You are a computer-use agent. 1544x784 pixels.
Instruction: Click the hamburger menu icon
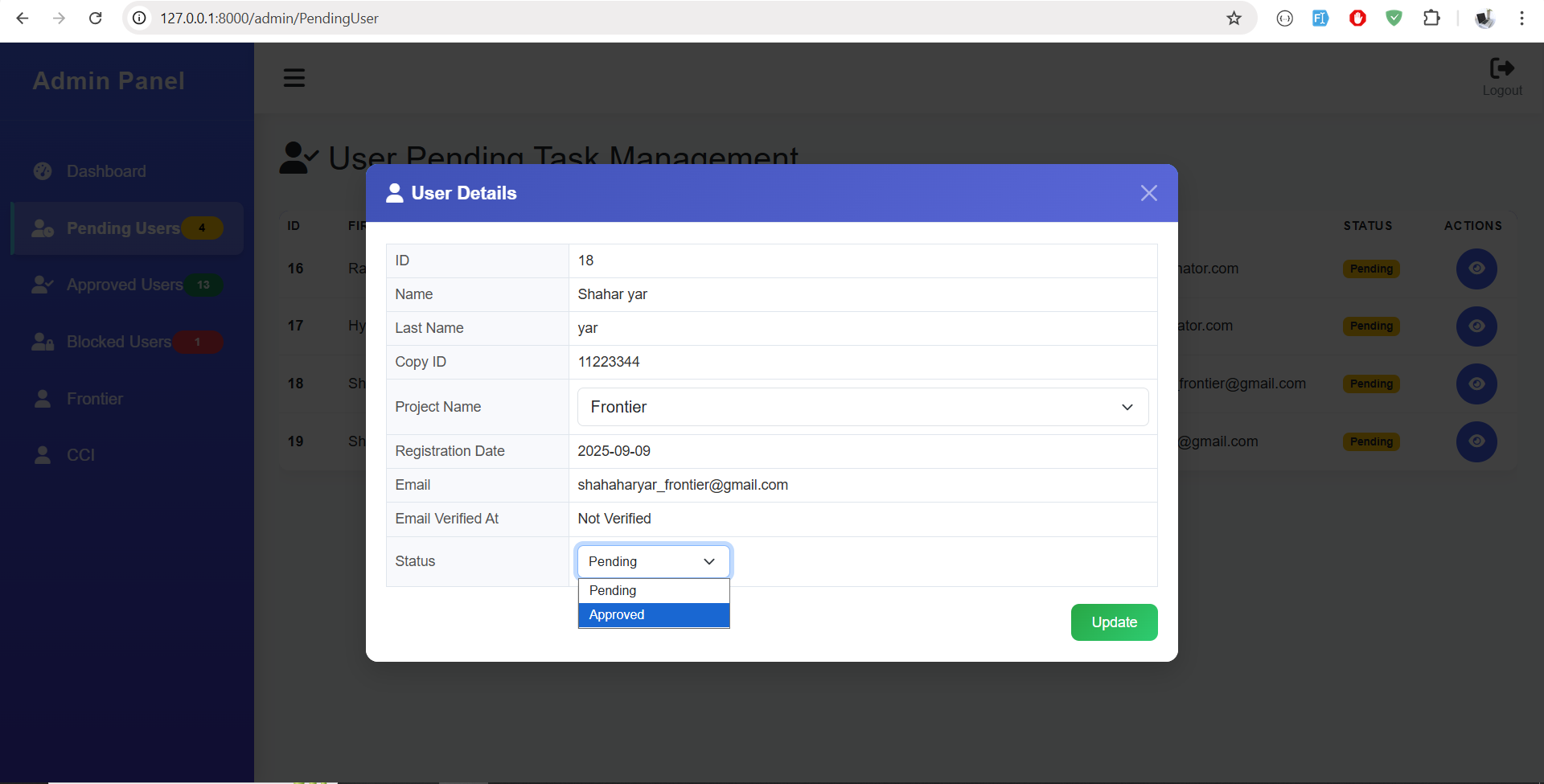[294, 78]
